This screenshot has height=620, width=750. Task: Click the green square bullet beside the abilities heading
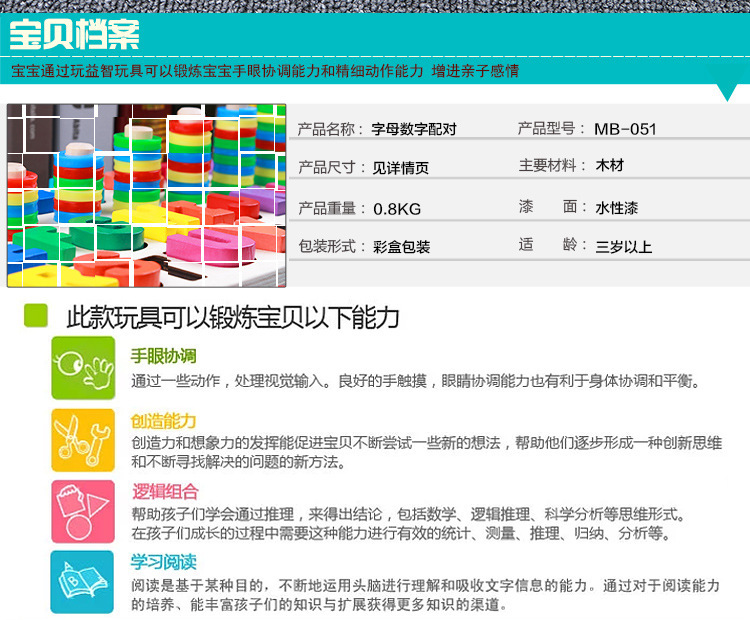(x=36, y=316)
